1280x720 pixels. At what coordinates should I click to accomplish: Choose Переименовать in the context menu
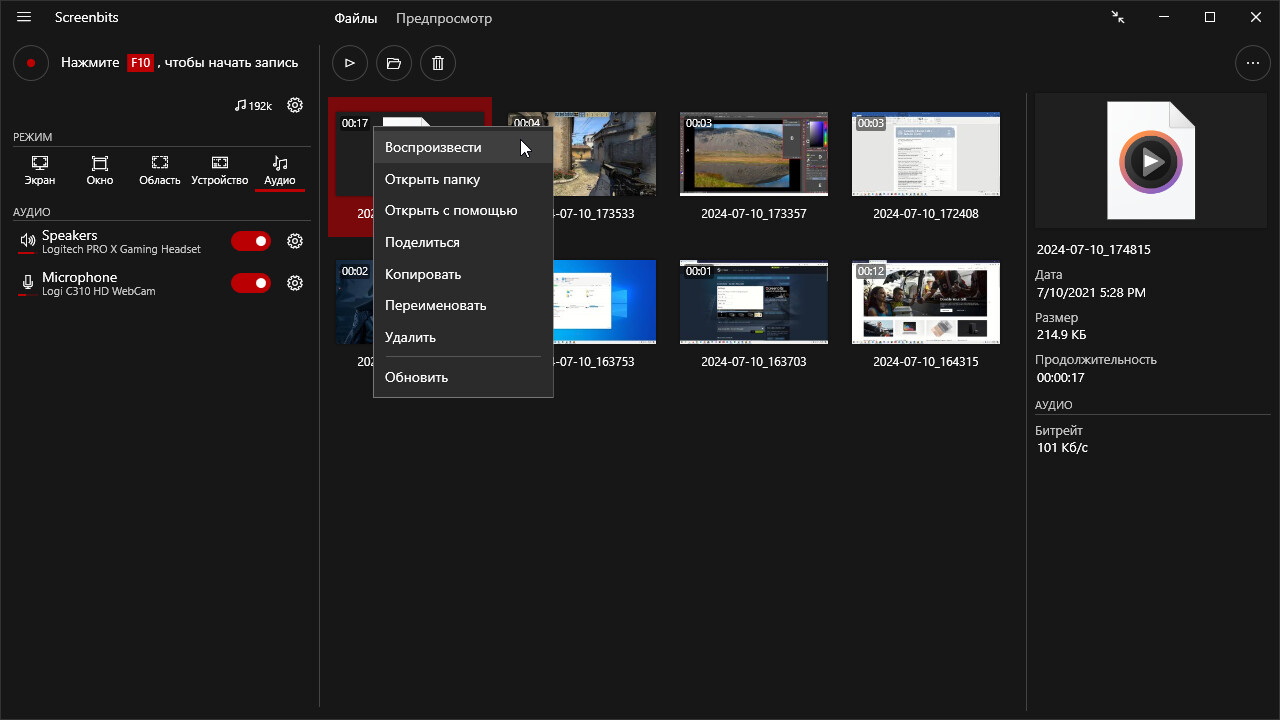[x=435, y=305]
